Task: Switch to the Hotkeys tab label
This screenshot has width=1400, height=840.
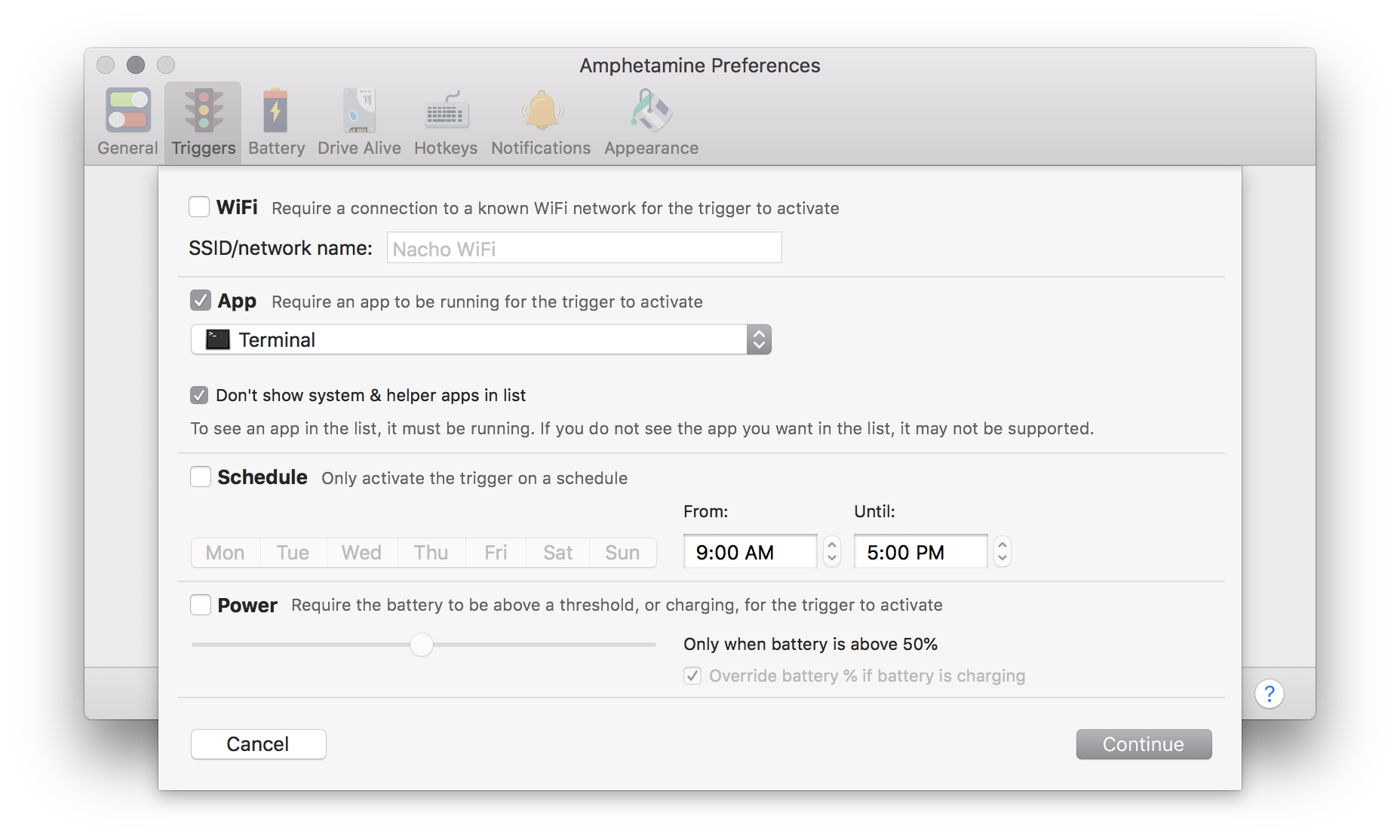Action: [x=446, y=148]
